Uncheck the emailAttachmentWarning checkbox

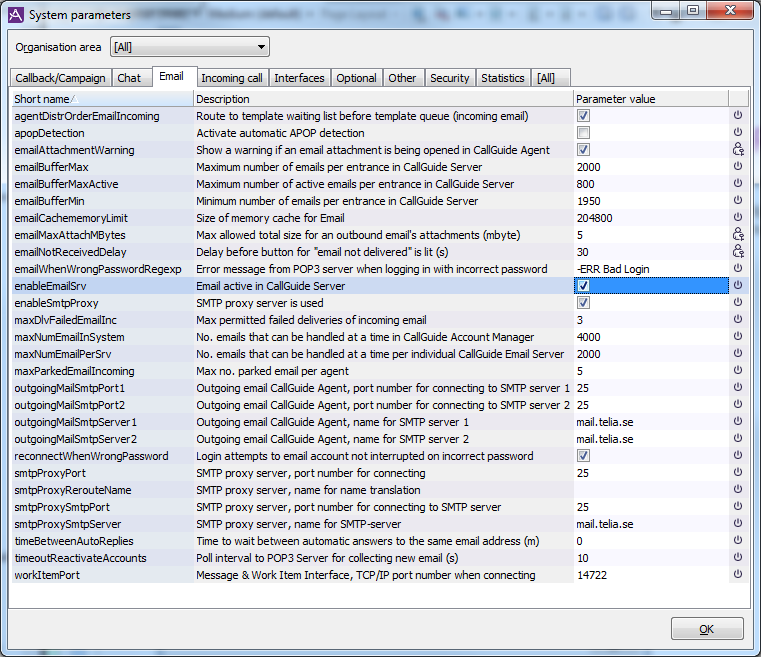point(583,150)
